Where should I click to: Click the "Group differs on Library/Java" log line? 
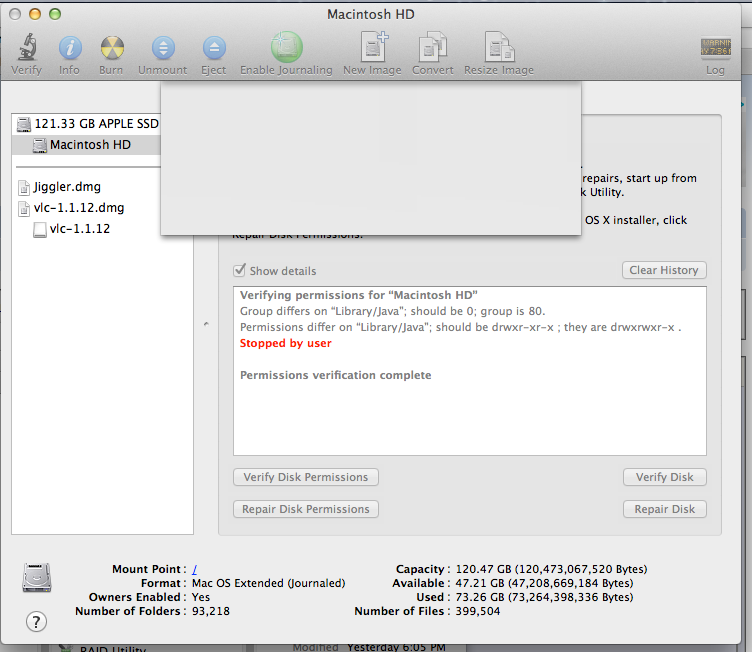[393, 311]
